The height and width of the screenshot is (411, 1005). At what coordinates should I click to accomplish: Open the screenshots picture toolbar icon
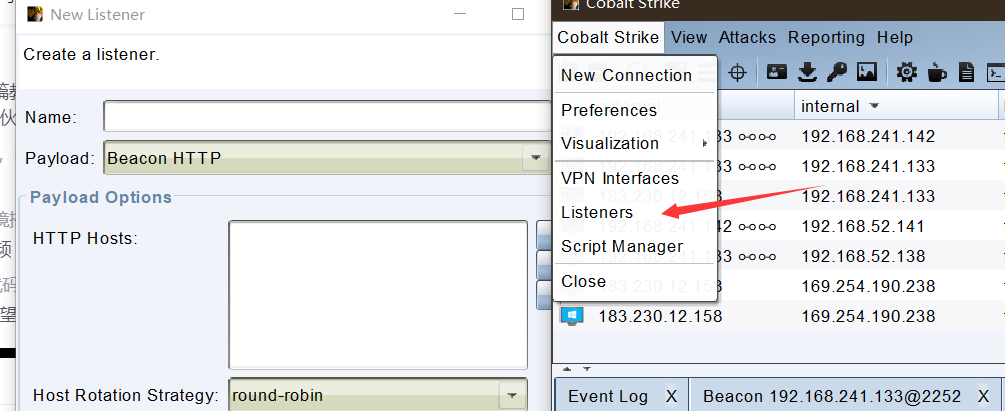[867, 72]
